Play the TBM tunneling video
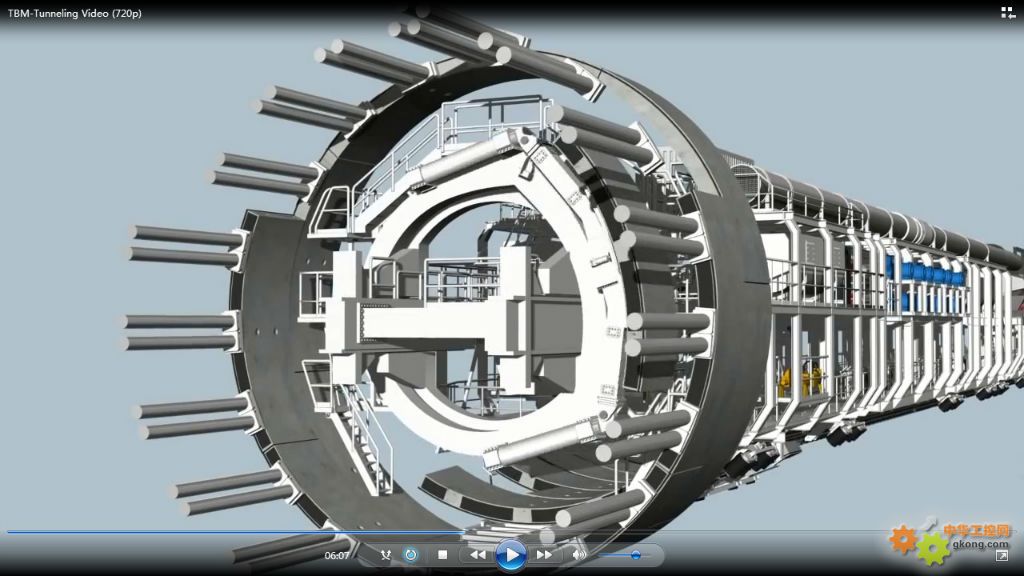1024x576 pixels. click(511, 555)
